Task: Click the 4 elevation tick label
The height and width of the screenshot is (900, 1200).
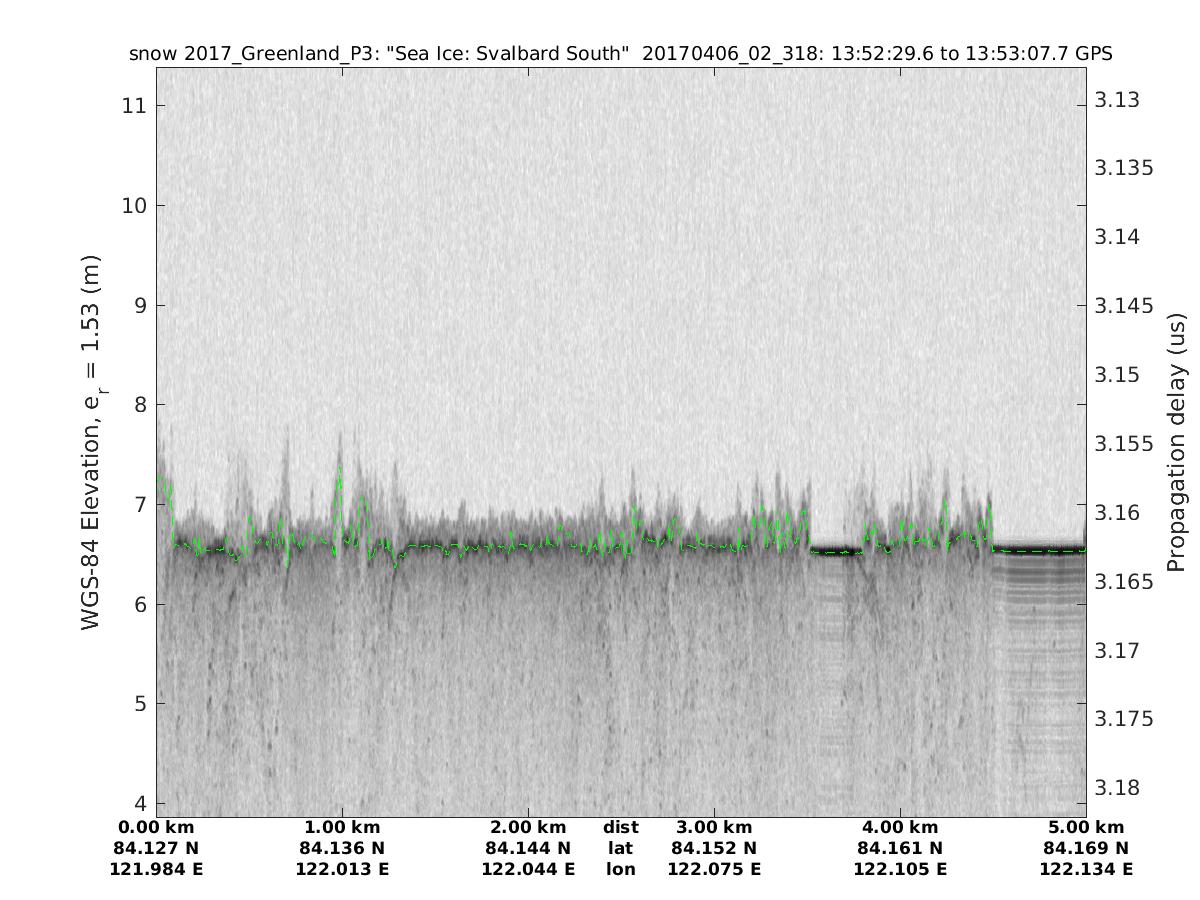Action: pyautogui.click(x=138, y=803)
